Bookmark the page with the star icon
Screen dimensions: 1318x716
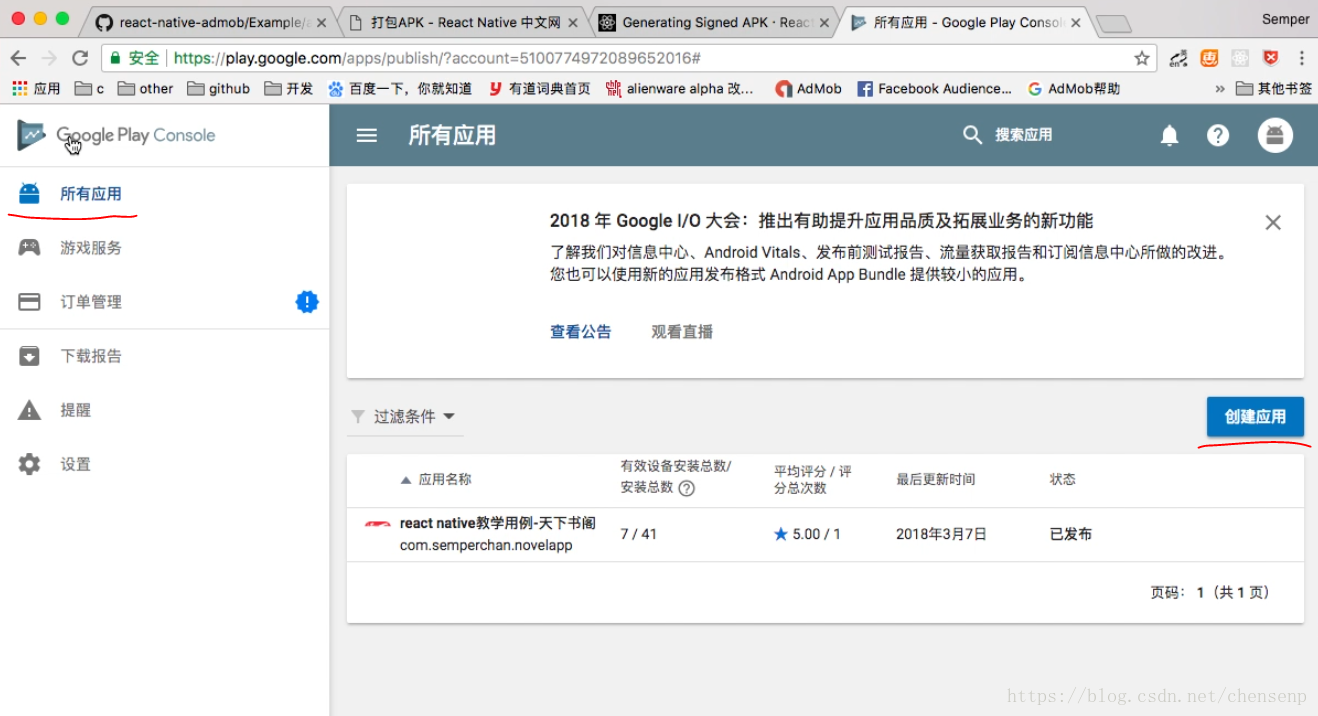[1142, 58]
